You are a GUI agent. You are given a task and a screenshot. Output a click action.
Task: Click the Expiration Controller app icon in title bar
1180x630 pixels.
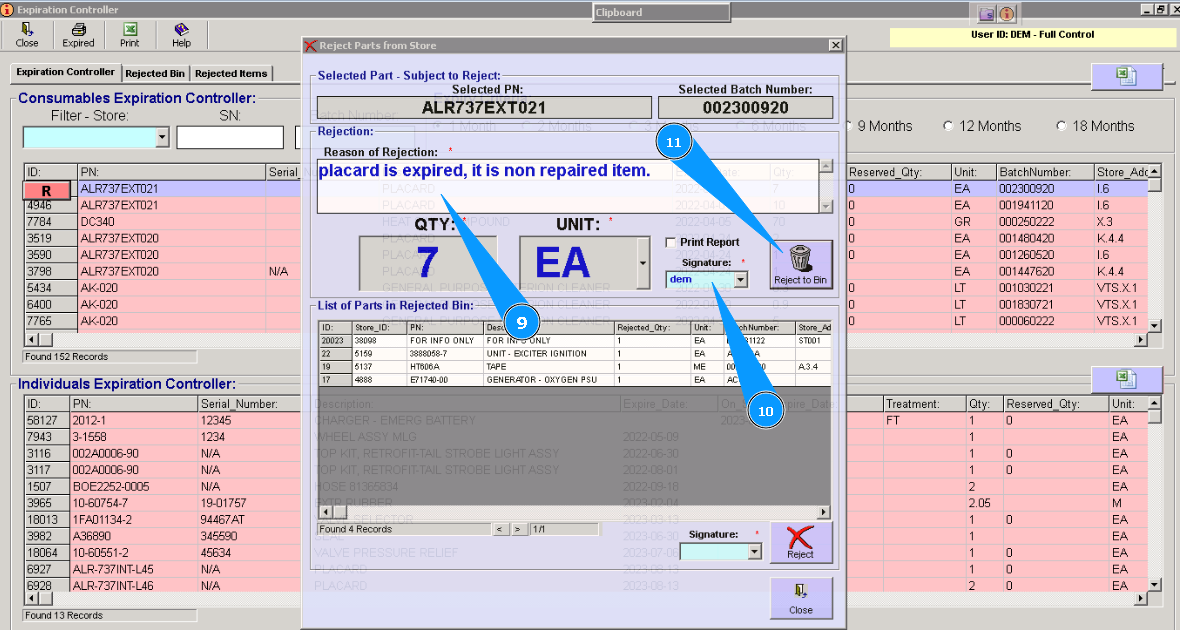[x=7, y=10]
